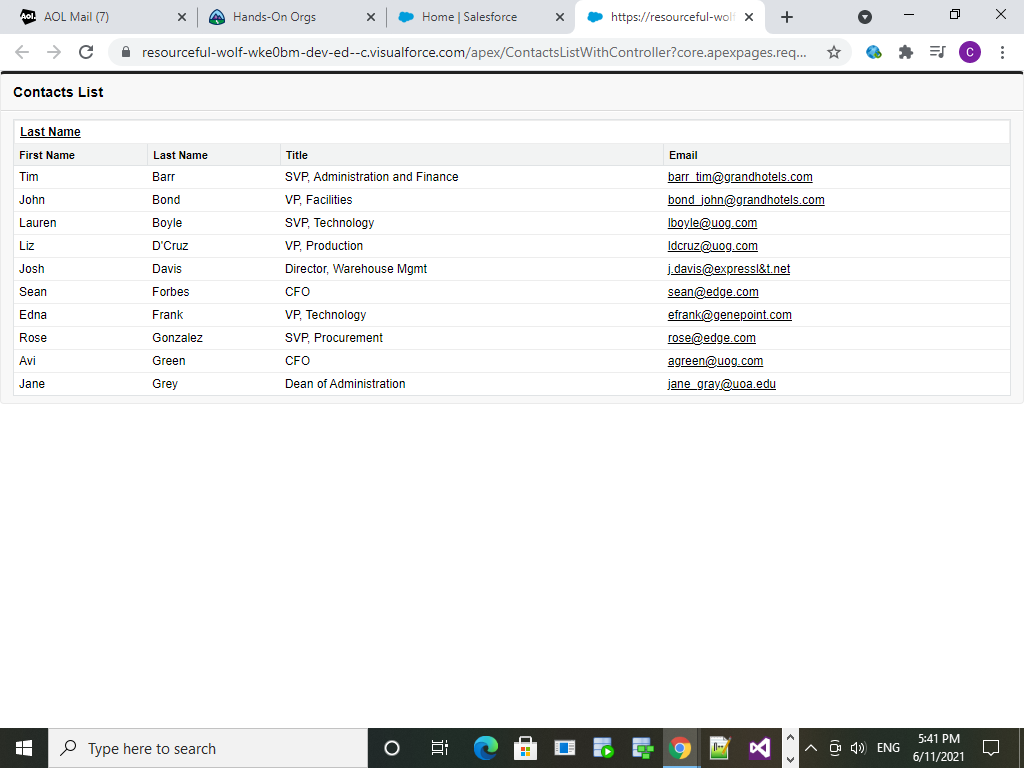Viewport: 1024px width, 768px height.
Task: Reload the Contacts List page
Action: (85, 52)
